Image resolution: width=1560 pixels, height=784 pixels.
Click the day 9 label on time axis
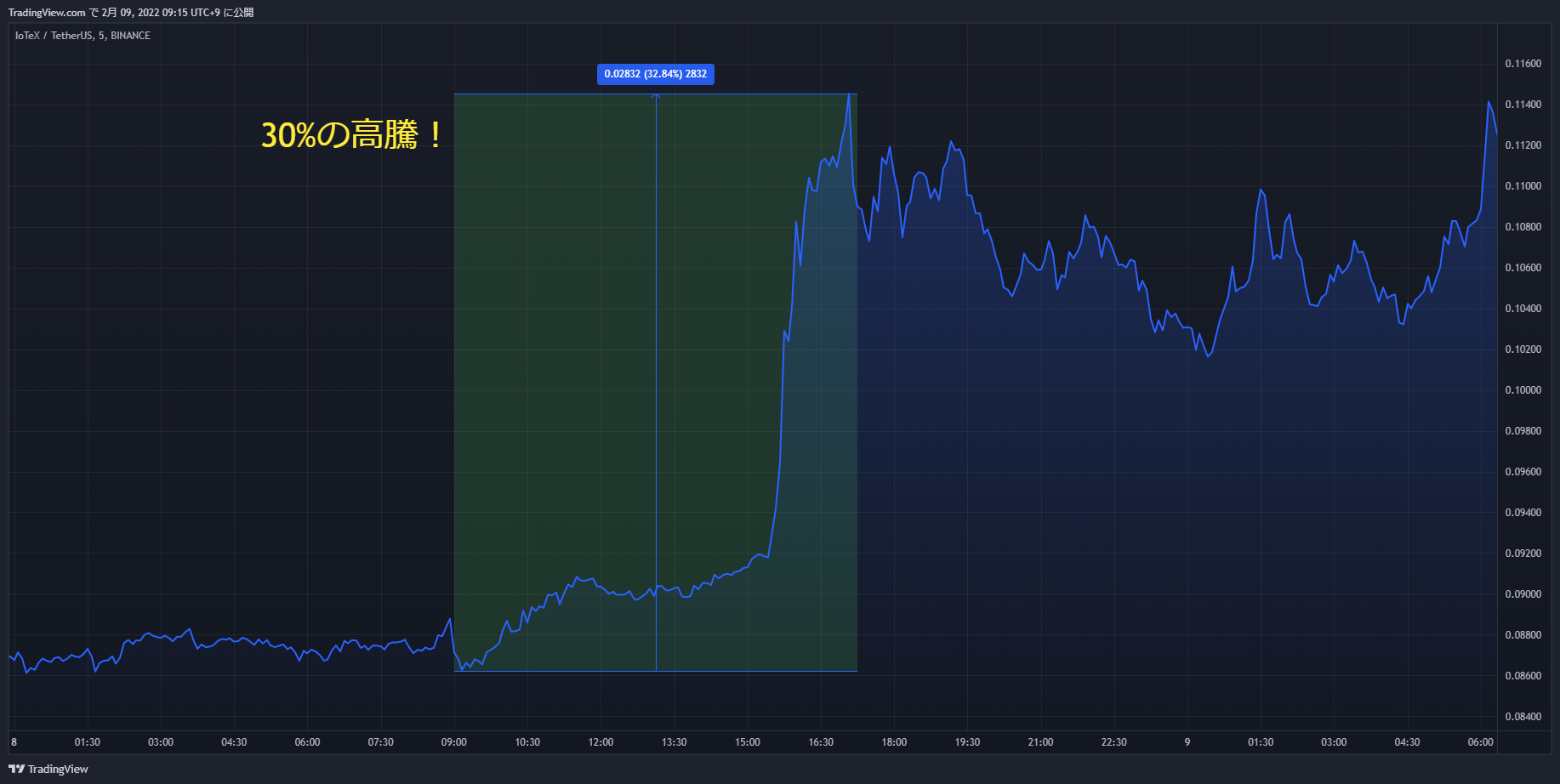tap(1187, 742)
